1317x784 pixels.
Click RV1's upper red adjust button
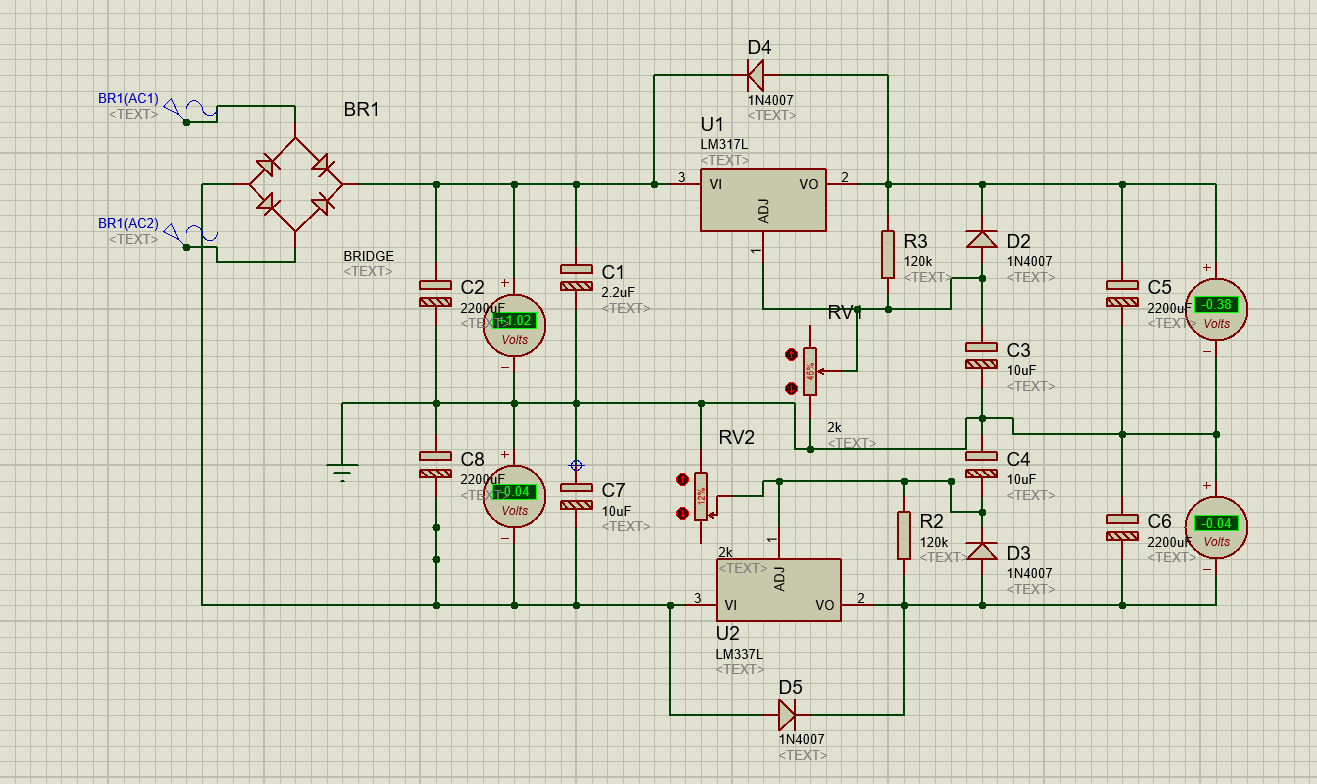coord(791,355)
